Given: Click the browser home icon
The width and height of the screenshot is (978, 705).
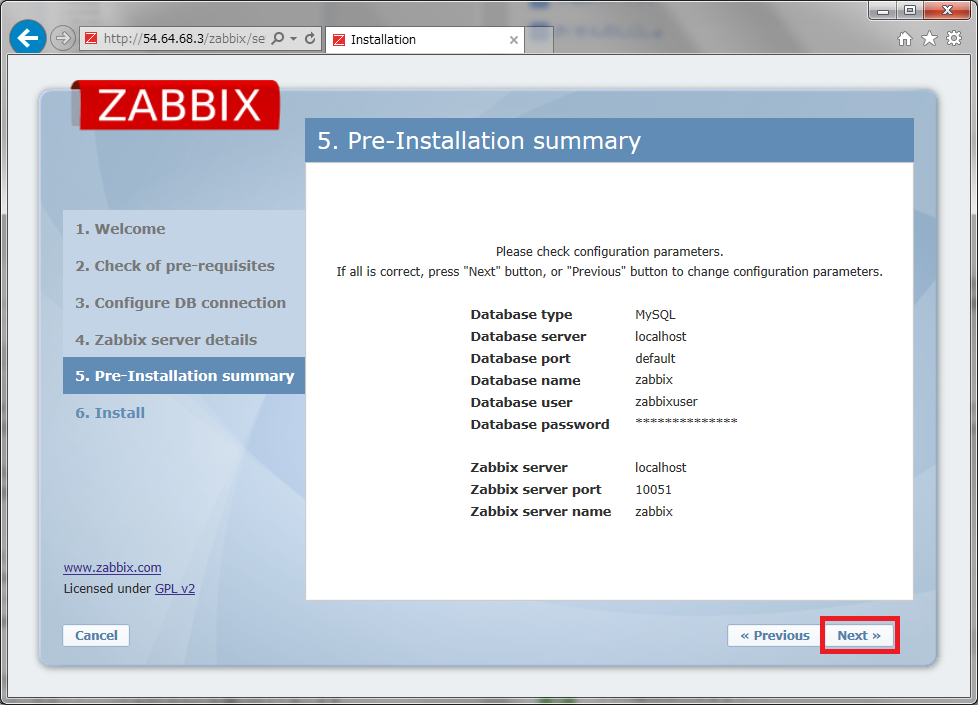Looking at the screenshot, I should tap(904, 39).
